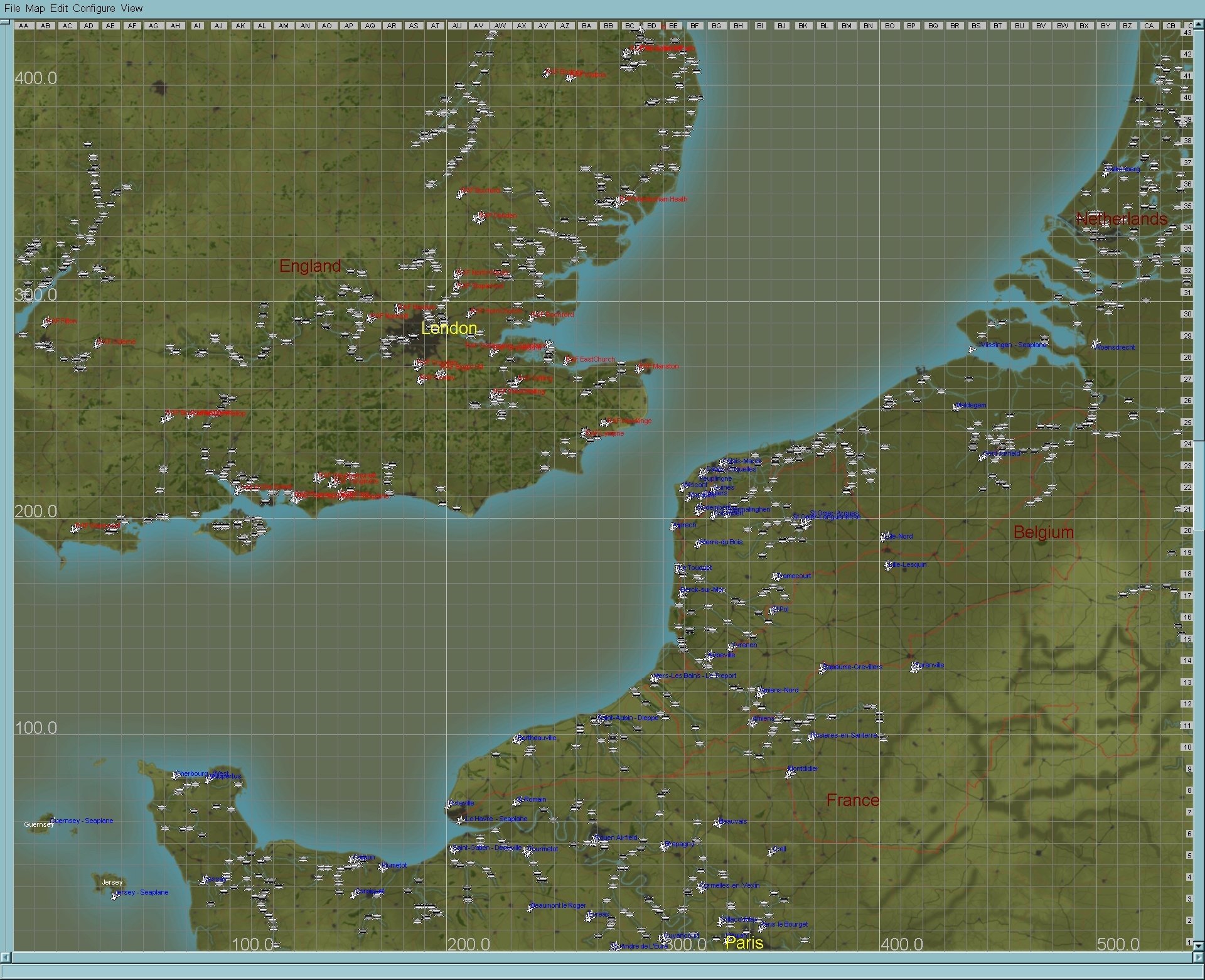This screenshot has height=980, width=1205.
Task: Click the horizontal scrollbar left arrow
Action: click(x=6, y=957)
